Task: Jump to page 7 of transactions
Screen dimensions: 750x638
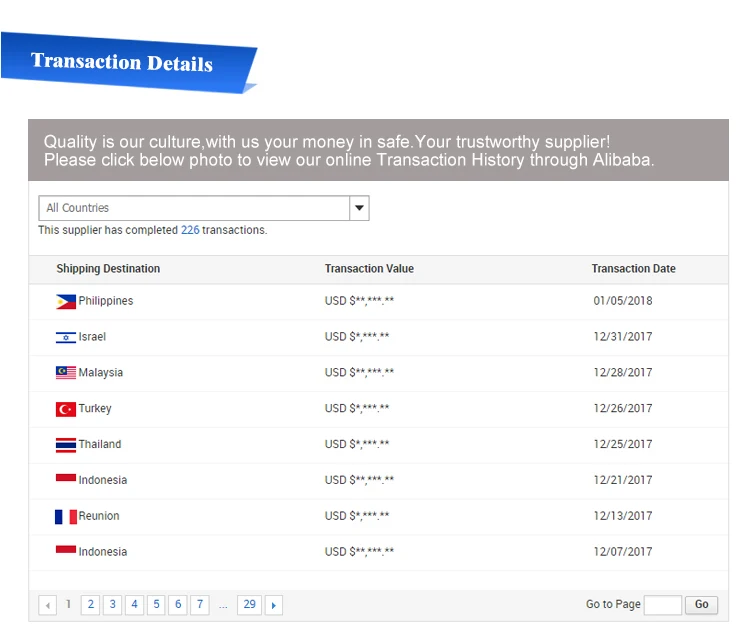Action: point(200,604)
